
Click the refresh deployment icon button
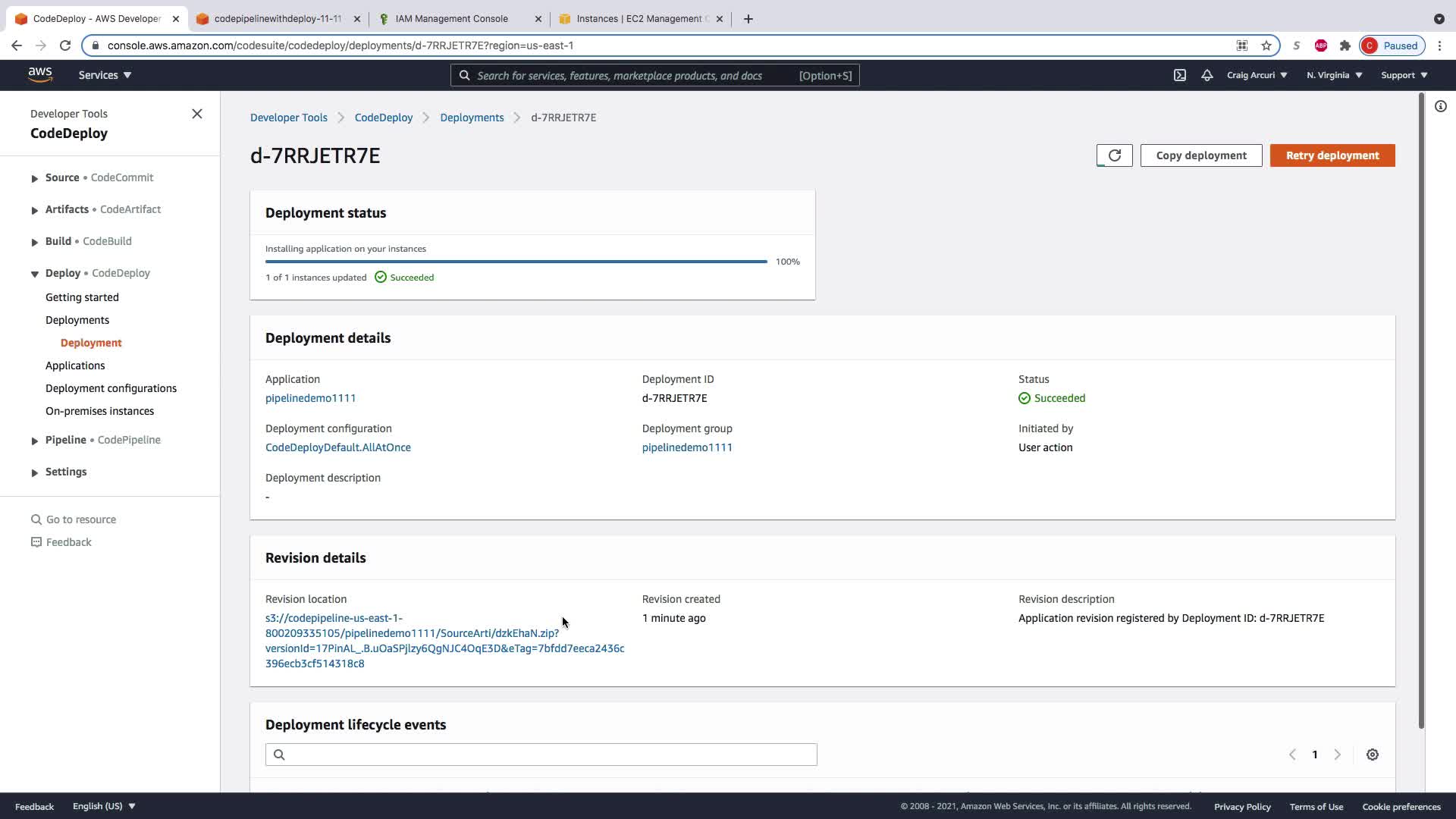click(1114, 155)
